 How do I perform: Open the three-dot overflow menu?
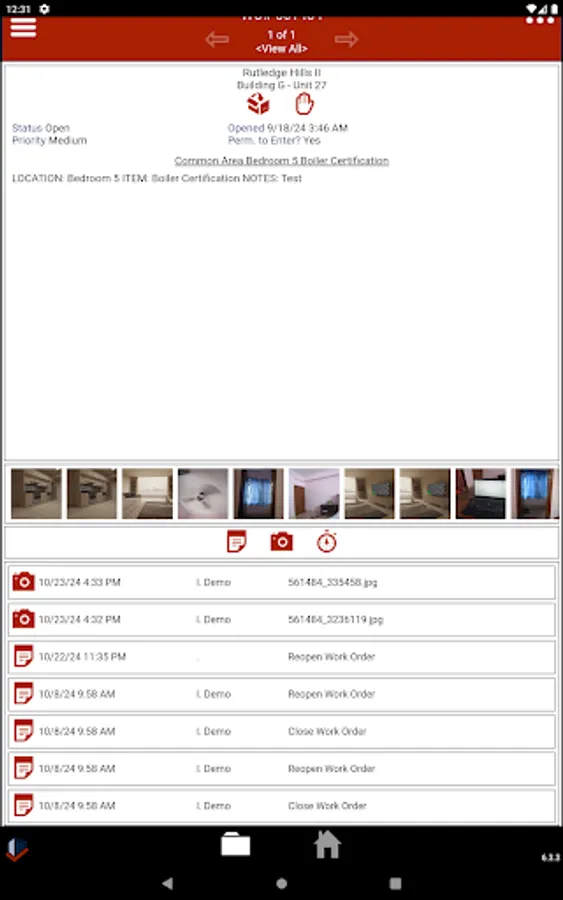click(539, 20)
